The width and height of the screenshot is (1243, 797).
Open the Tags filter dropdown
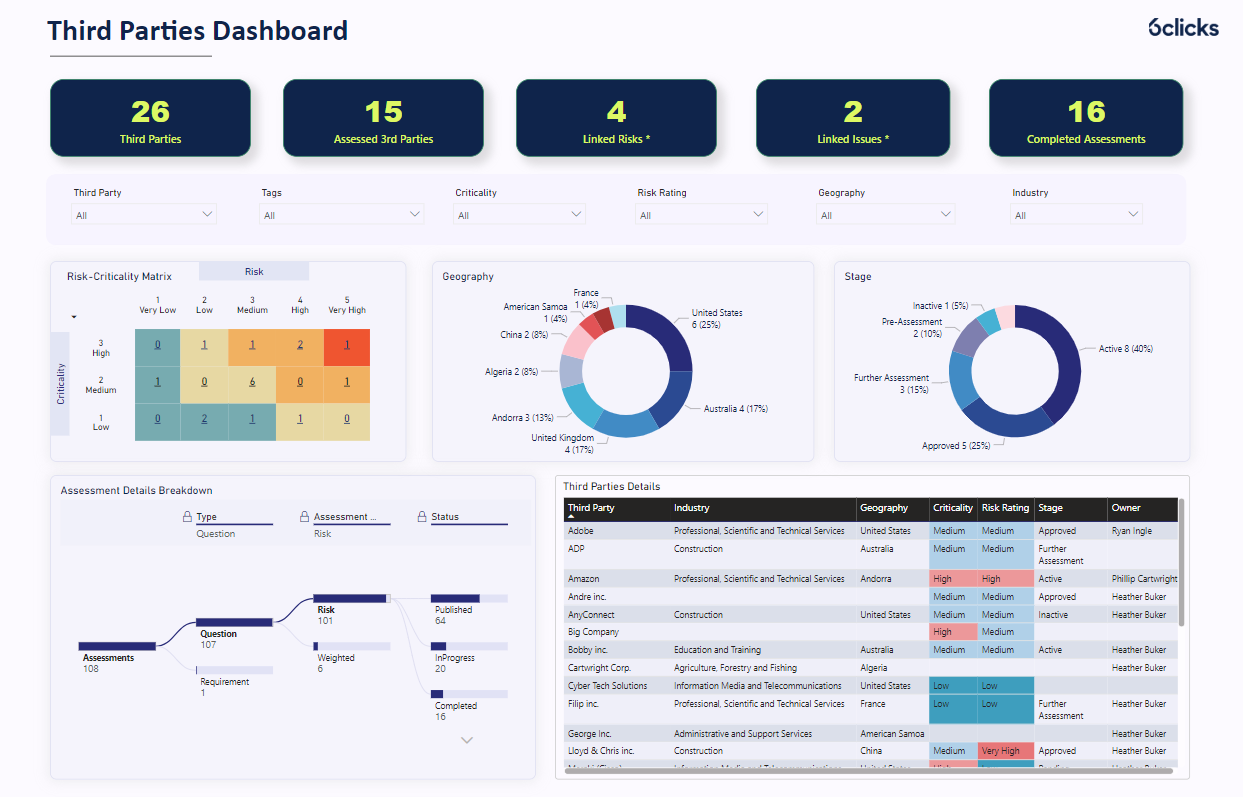342,213
